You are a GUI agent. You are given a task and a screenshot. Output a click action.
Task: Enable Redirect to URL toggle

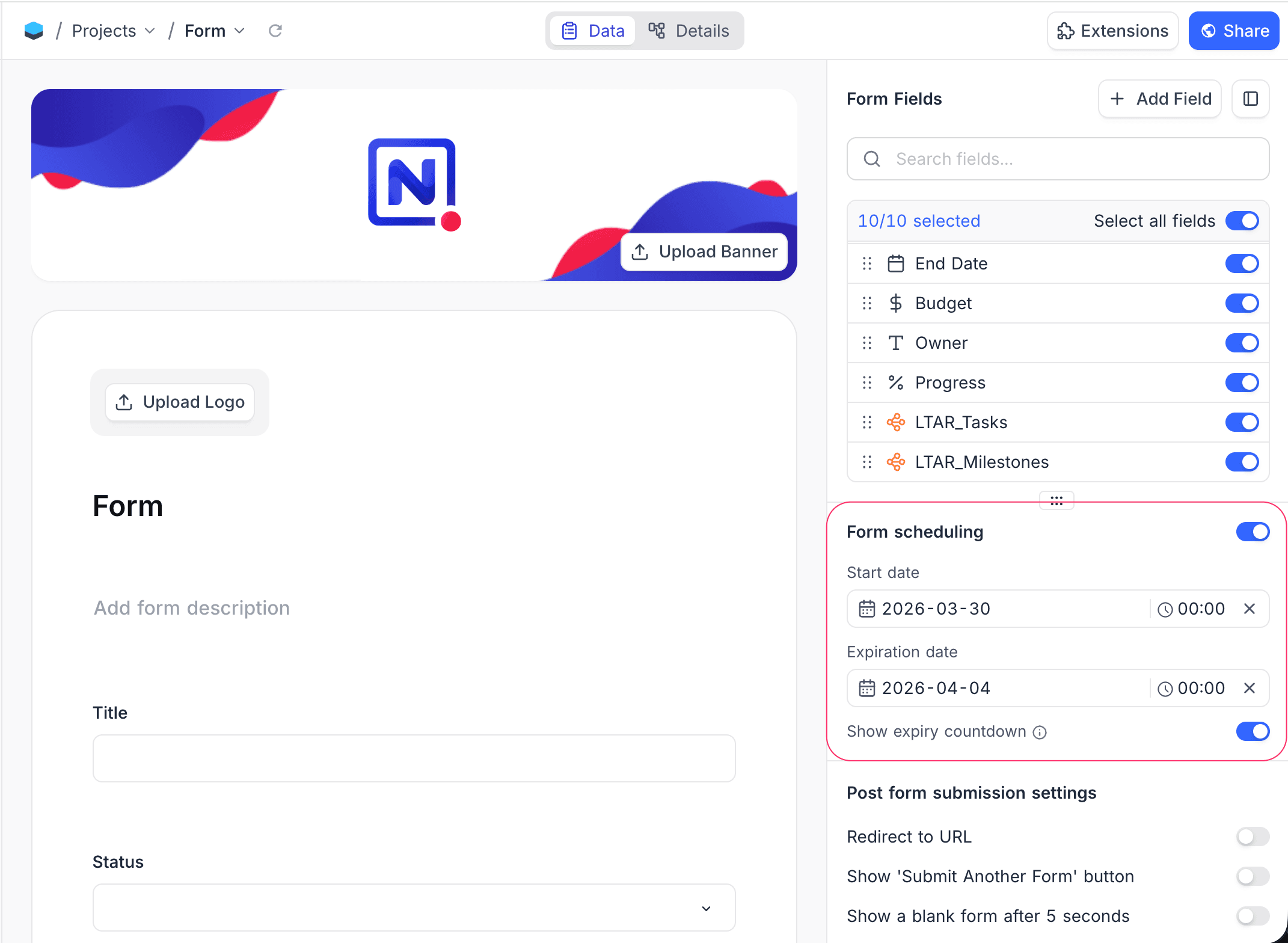coord(1253,837)
